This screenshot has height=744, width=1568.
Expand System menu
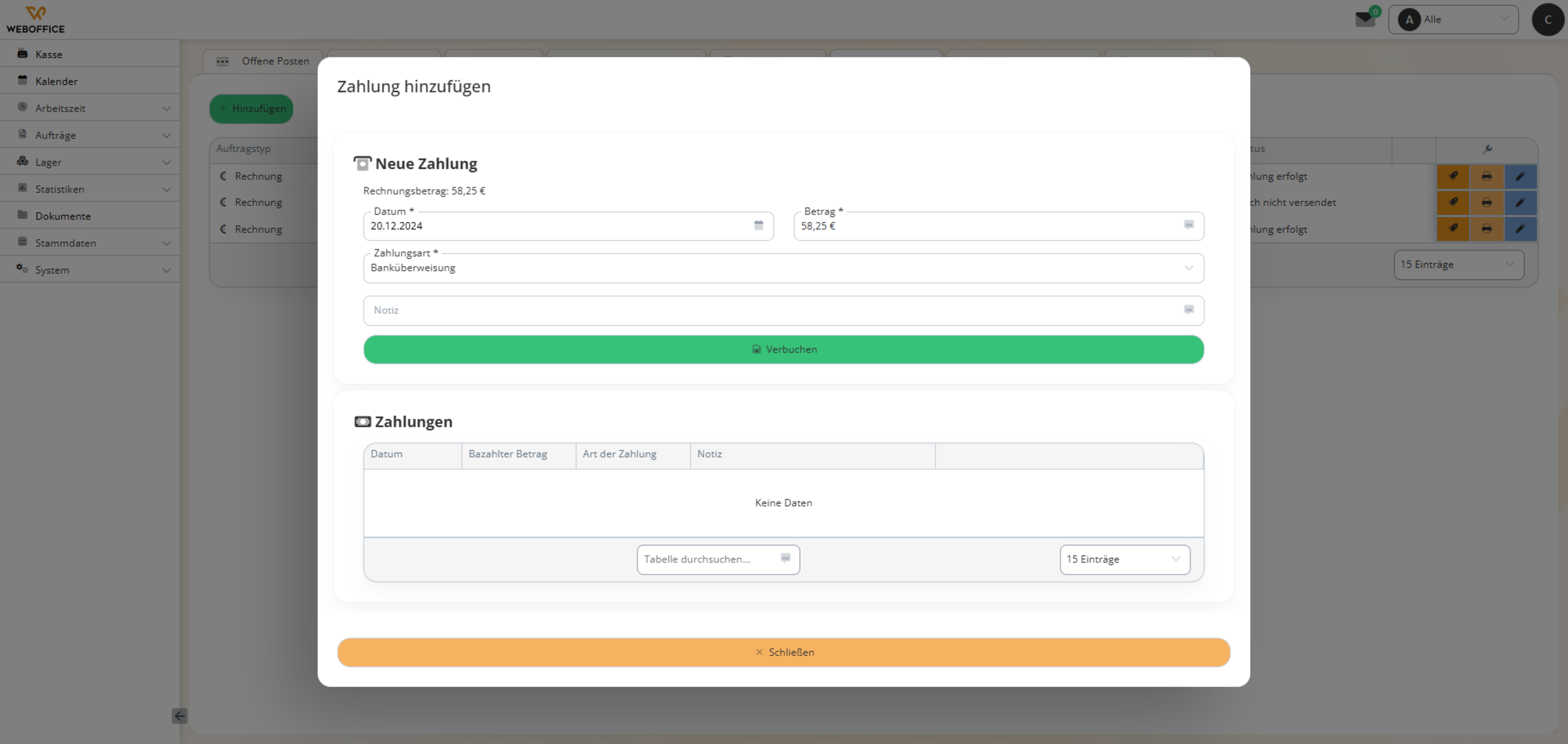click(x=90, y=270)
